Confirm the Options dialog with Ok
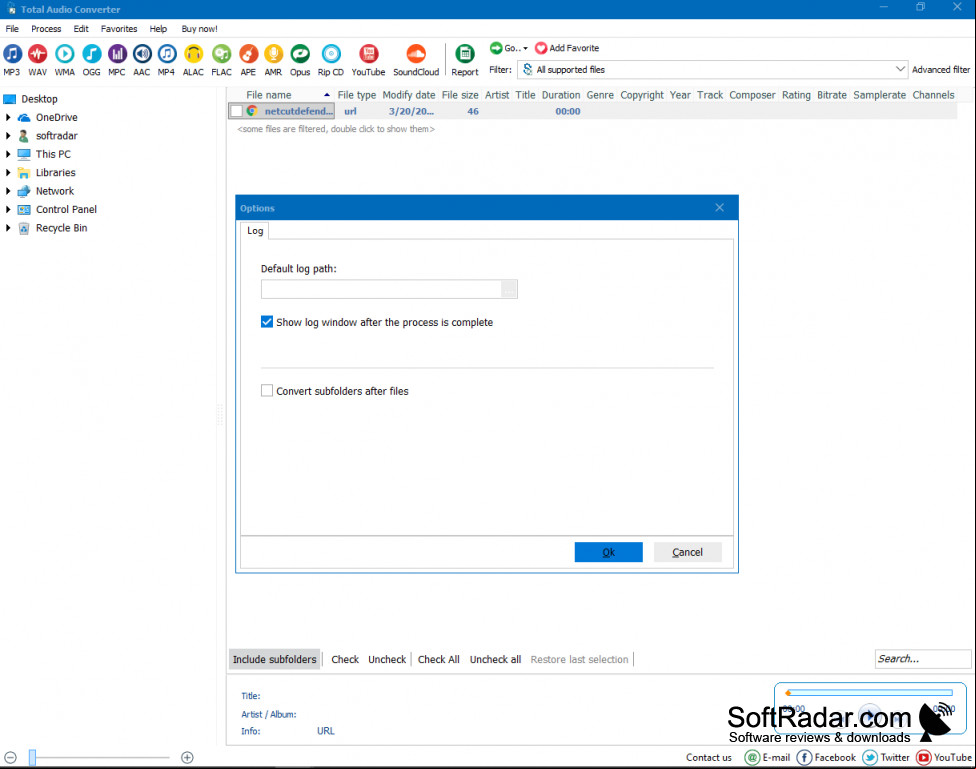The height and width of the screenshot is (769, 976). click(x=608, y=552)
